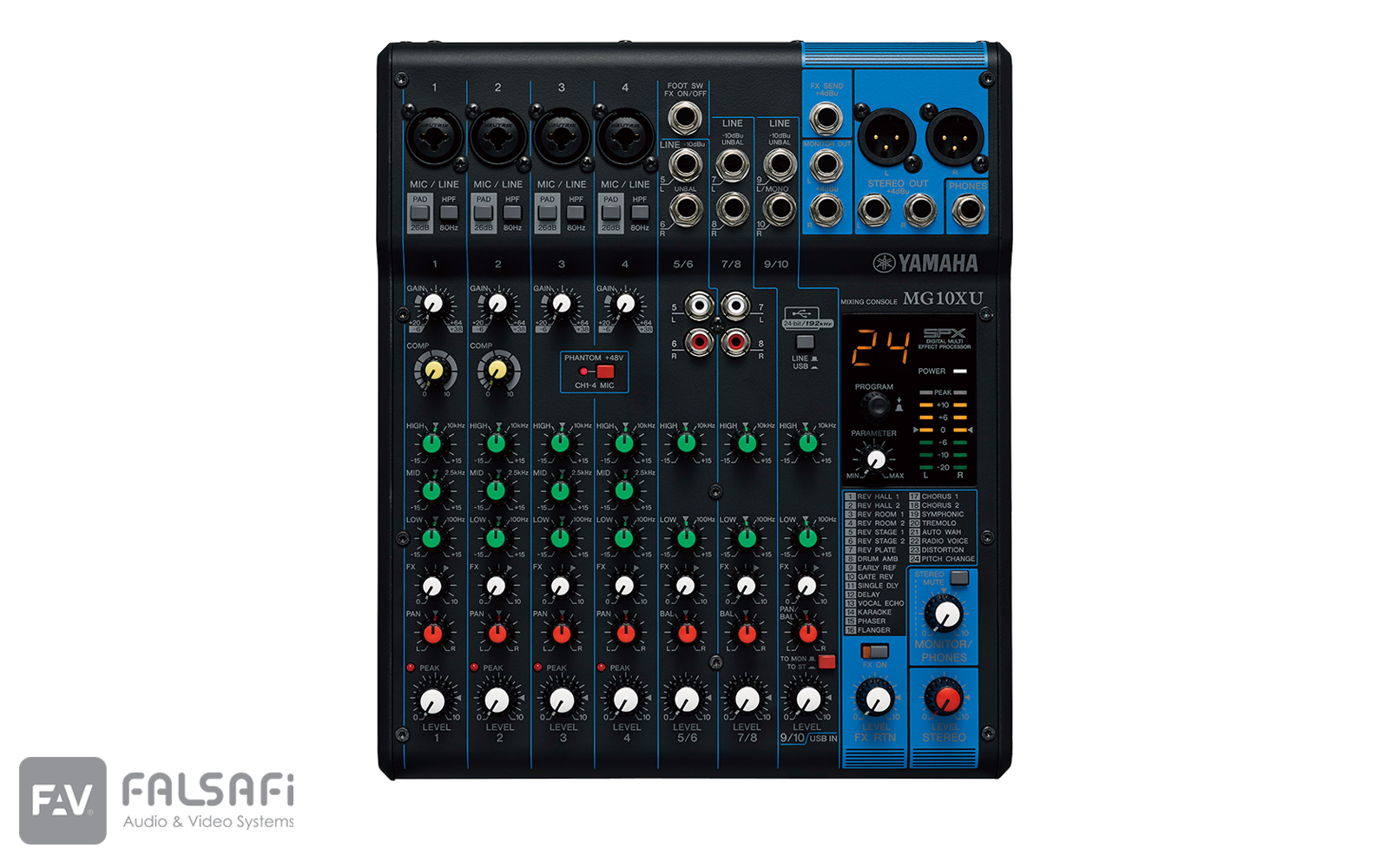
Task: Click the PHONES headphone jack
Action: 967,210
